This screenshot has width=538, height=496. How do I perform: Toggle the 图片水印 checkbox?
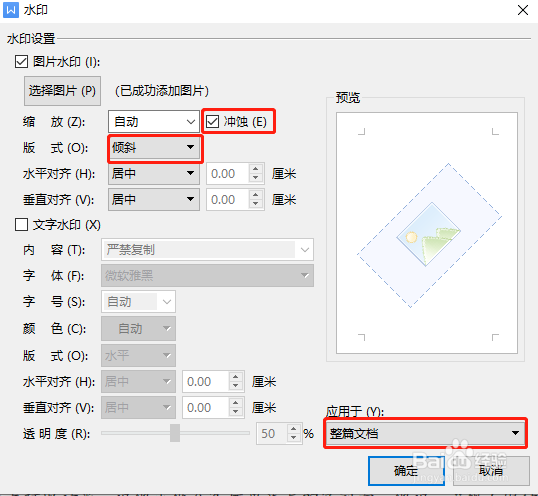[x=21, y=62]
